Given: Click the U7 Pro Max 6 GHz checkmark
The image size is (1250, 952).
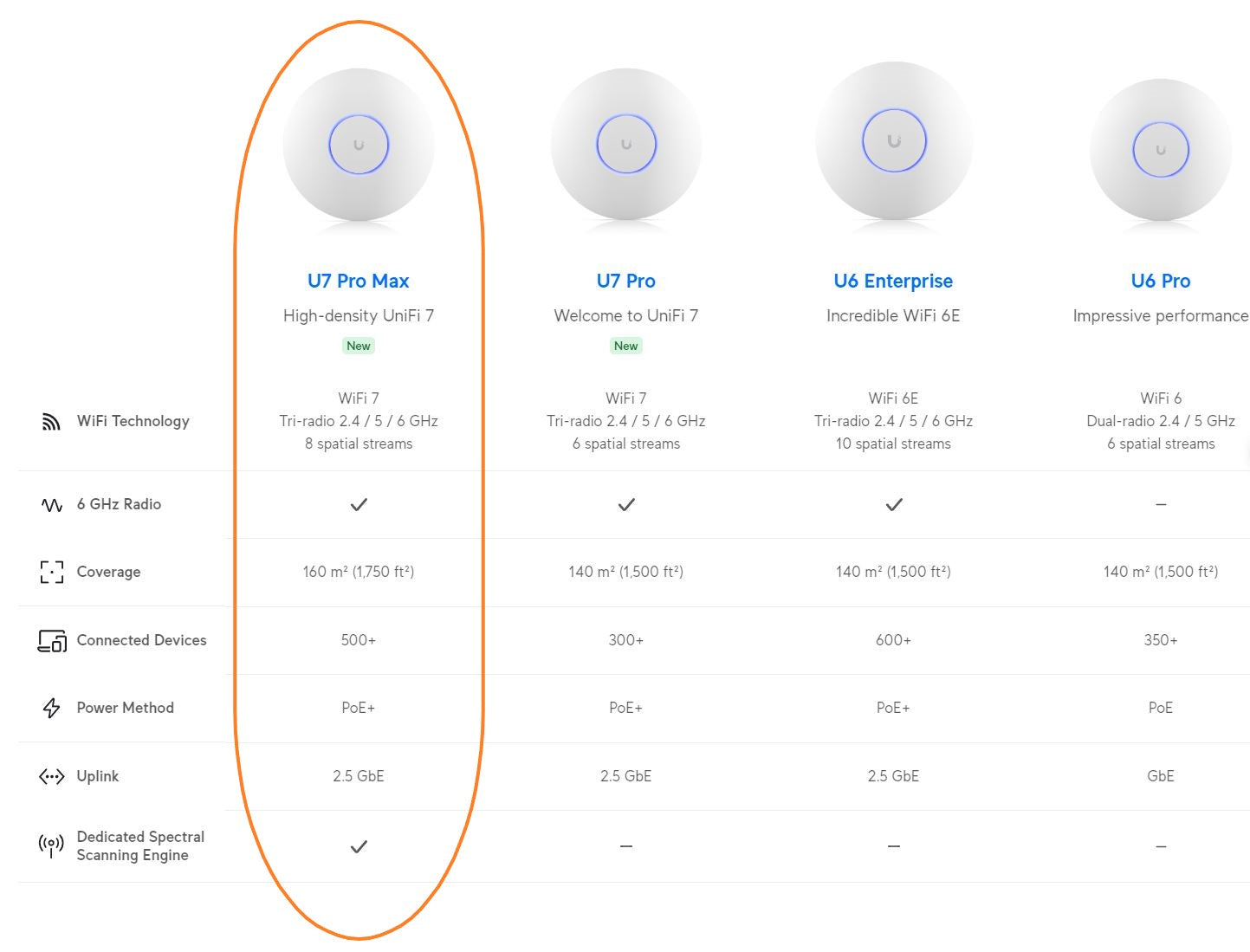Looking at the screenshot, I should click(359, 504).
